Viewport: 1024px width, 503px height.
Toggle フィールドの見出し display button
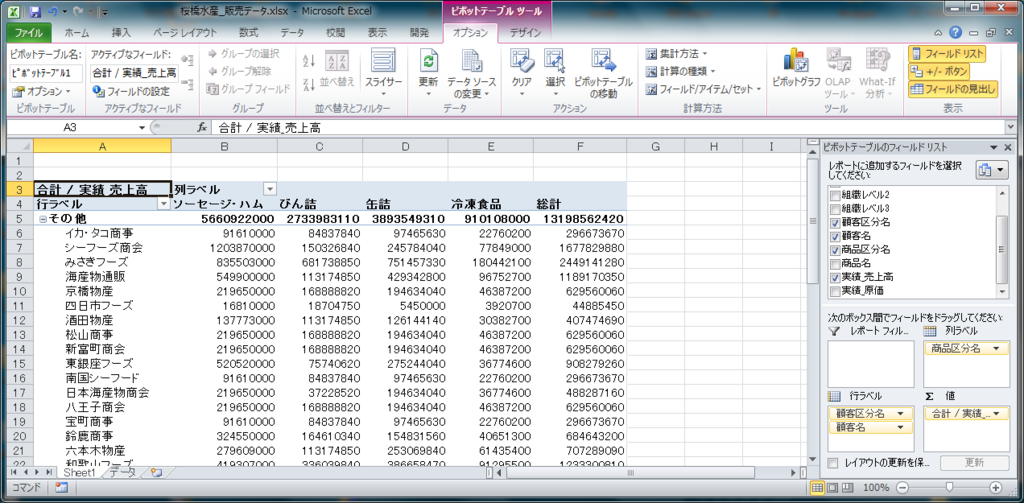pos(953,89)
